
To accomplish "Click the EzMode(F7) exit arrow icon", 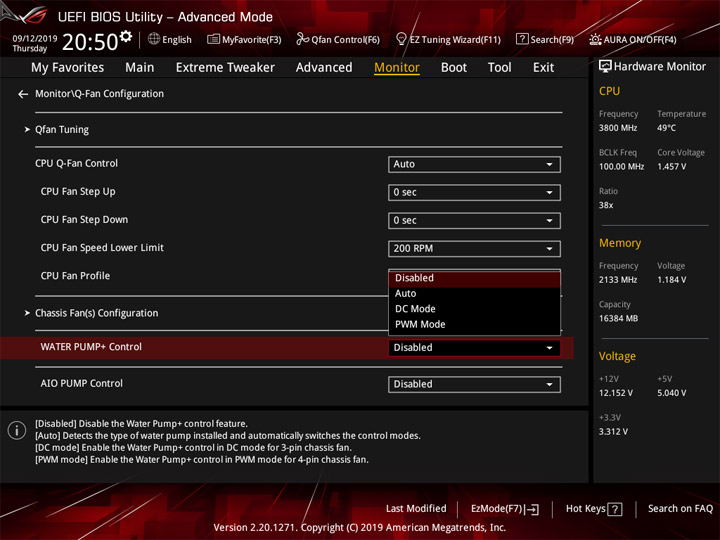I will (531, 509).
